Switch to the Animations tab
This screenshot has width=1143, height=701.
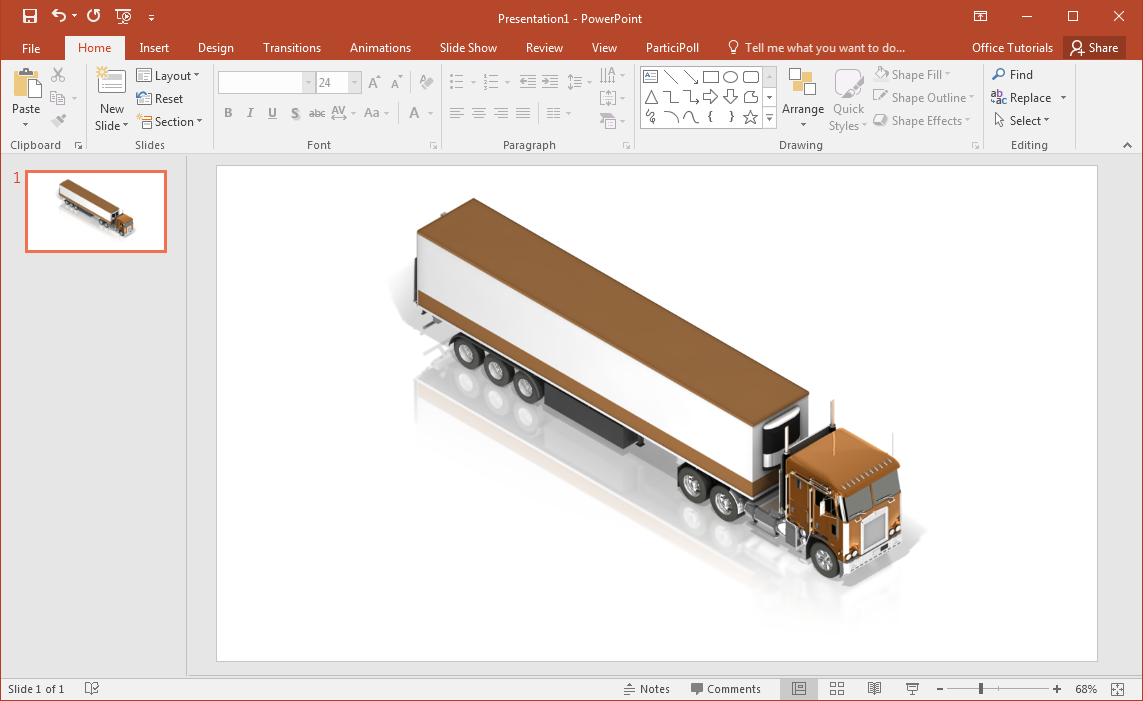coord(380,47)
